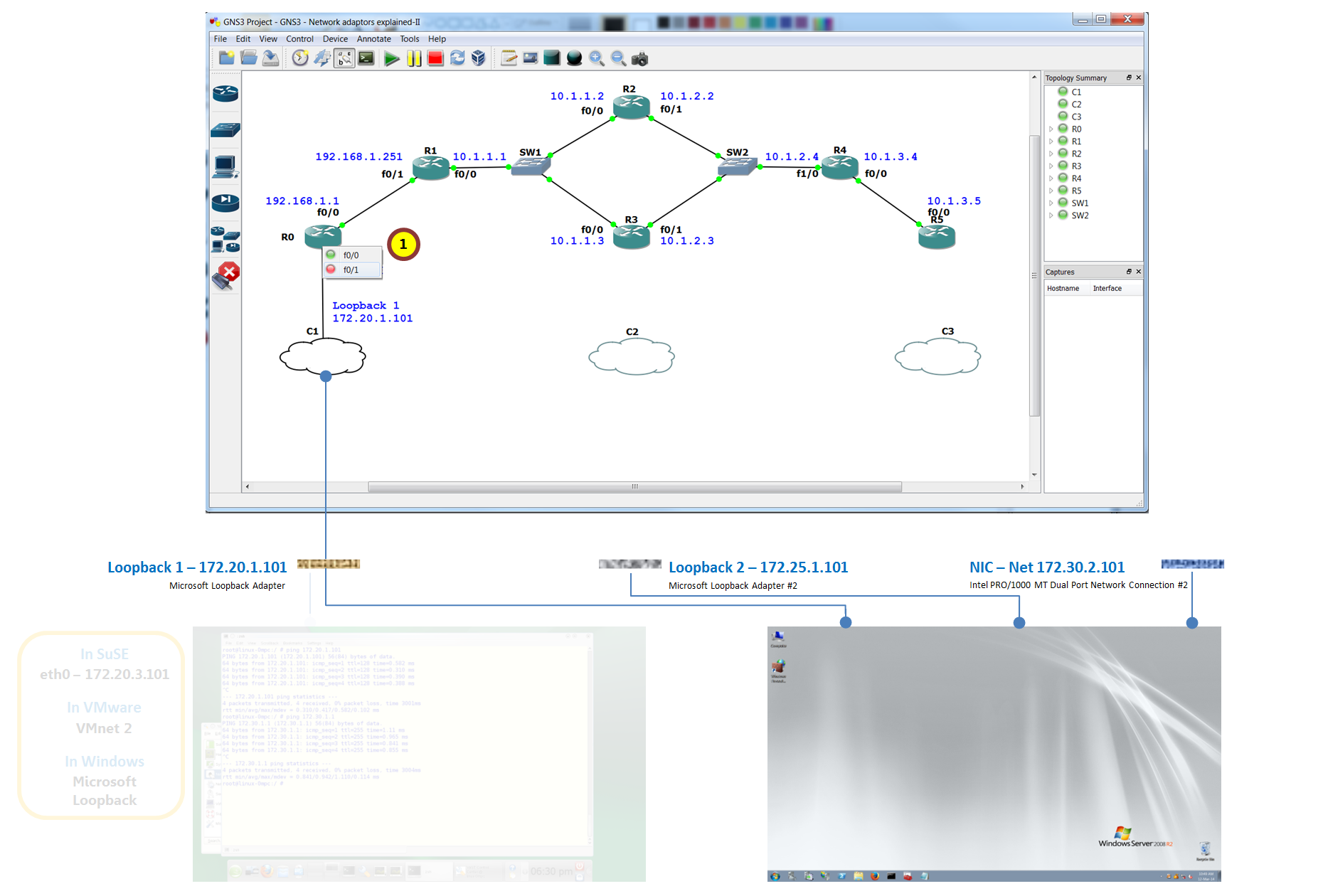Image resolution: width=1323 pixels, height=896 pixels.
Task: Reload all devices via the circular arrows icon
Action: (x=457, y=58)
